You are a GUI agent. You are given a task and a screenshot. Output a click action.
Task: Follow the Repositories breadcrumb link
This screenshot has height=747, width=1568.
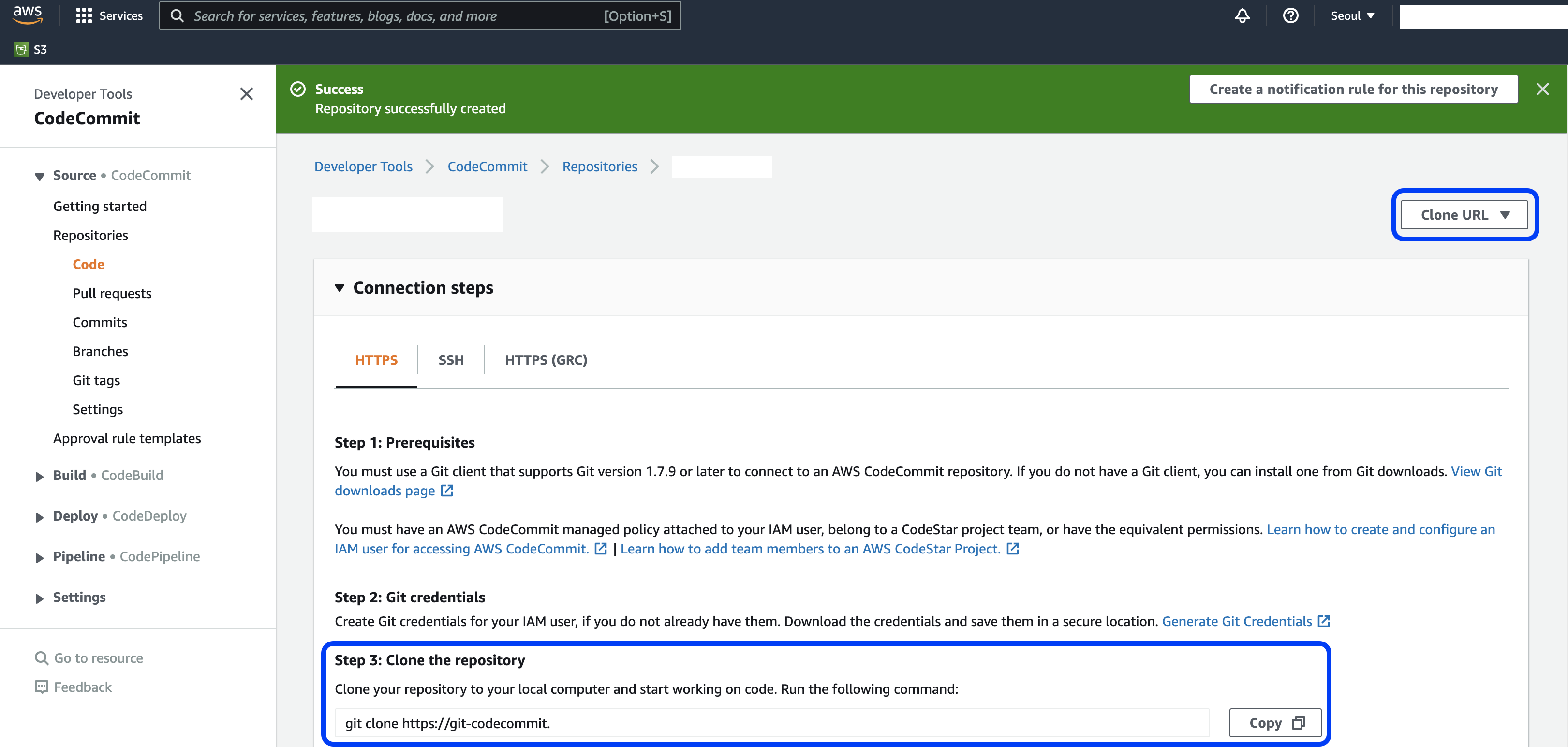(x=600, y=167)
